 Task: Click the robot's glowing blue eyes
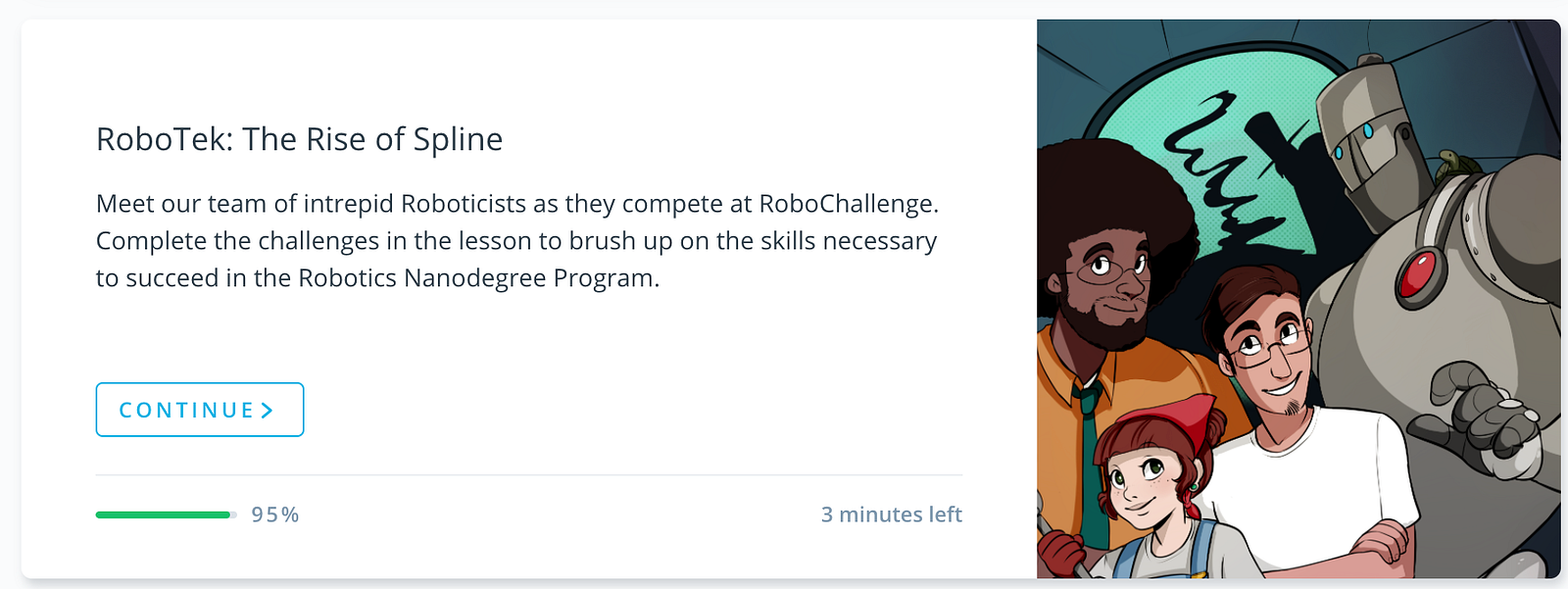[1353, 141]
